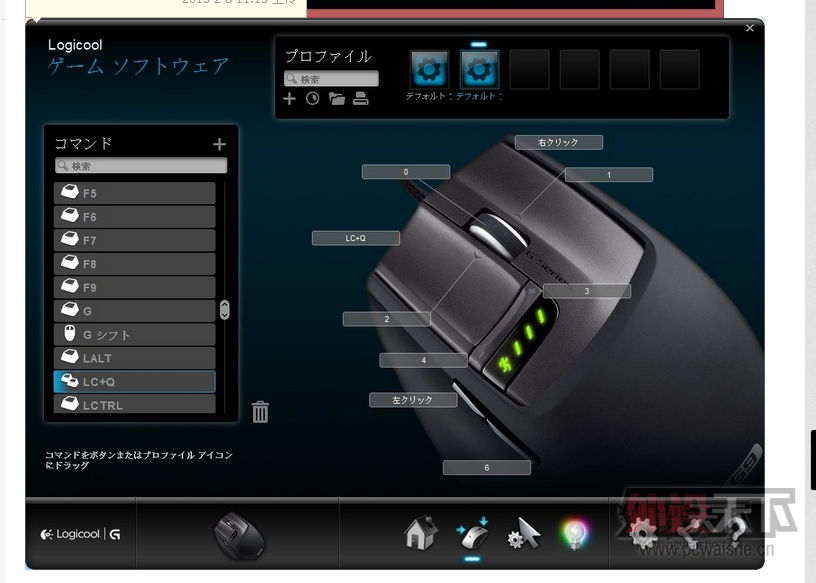816x583 pixels.
Task: Click the mouse button label 6
Action: pos(487,467)
